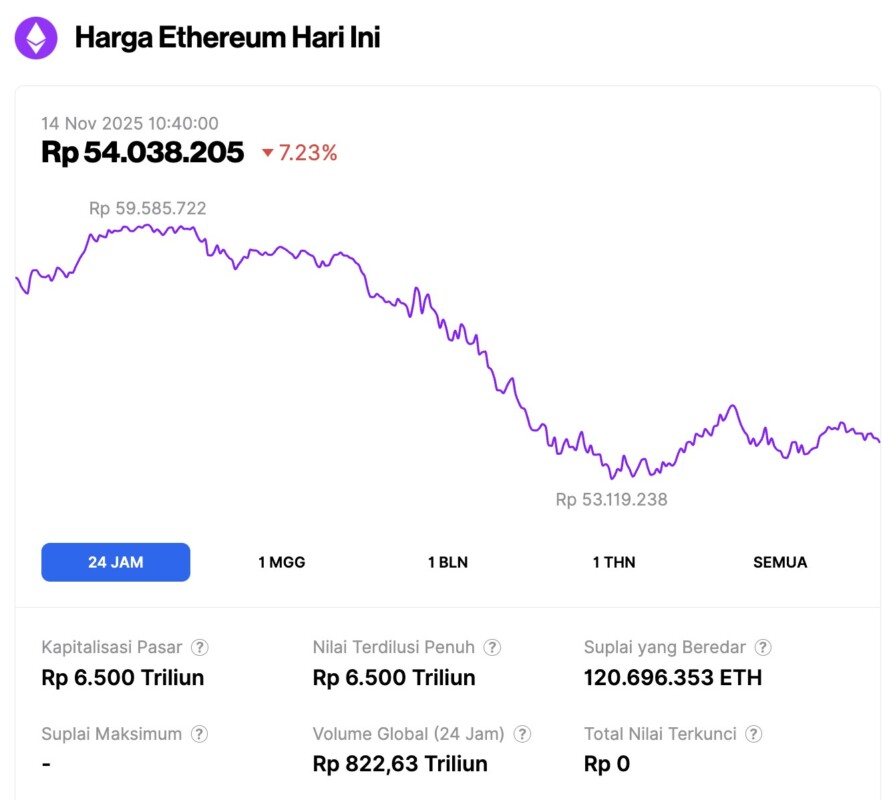The image size is (883, 800).
Task: Open Suplai yang Beredar info icon
Action: click(763, 648)
